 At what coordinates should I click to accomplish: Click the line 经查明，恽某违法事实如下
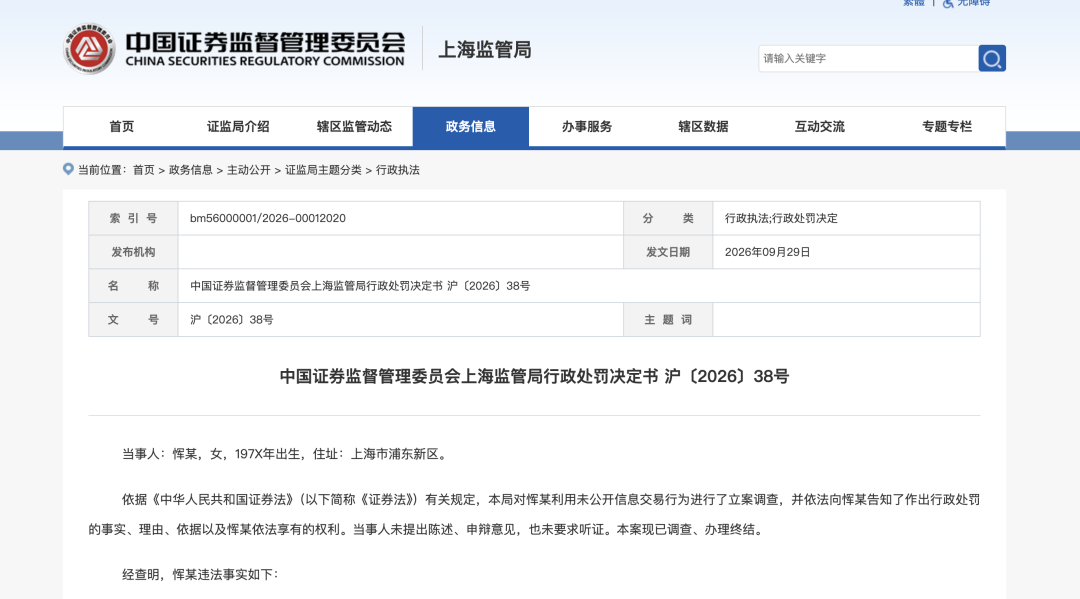[x=200, y=574]
